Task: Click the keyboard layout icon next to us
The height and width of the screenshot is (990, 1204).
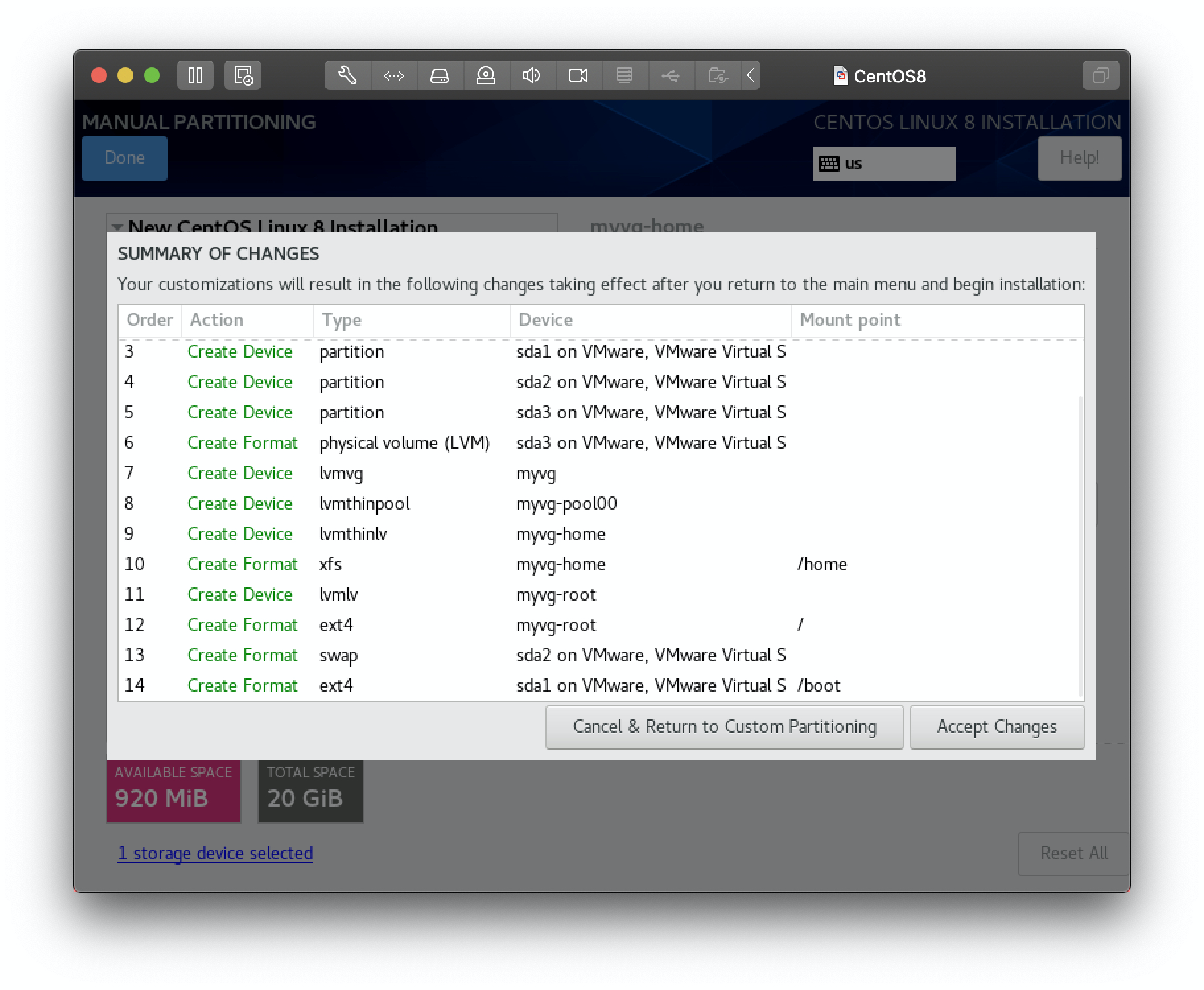Action: 829,164
